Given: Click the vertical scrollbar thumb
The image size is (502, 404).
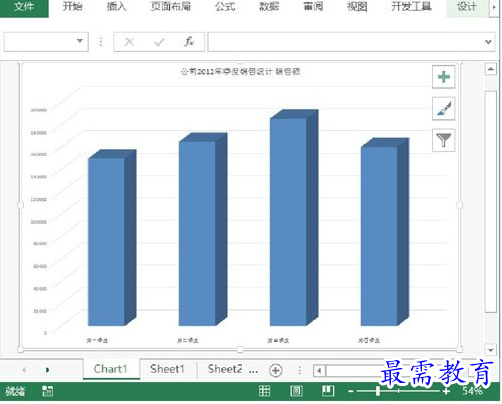Looking at the screenshot, I should point(490,201).
